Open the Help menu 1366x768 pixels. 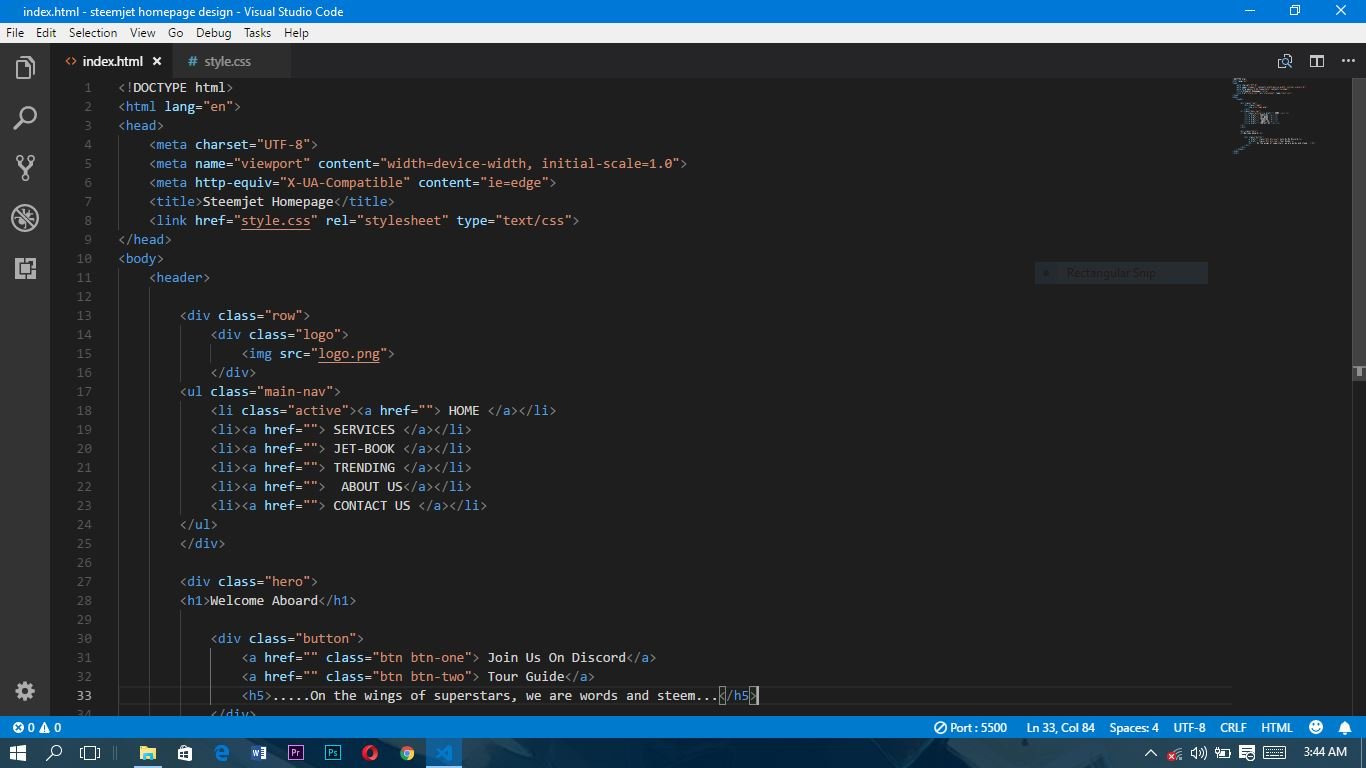point(296,33)
